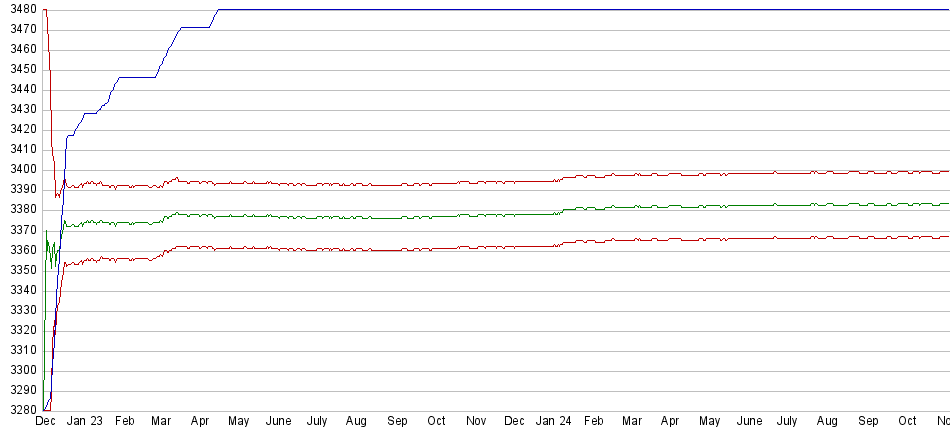The image size is (950, 435).
Task: Click the first June label after May
Action: coord(278,422)
